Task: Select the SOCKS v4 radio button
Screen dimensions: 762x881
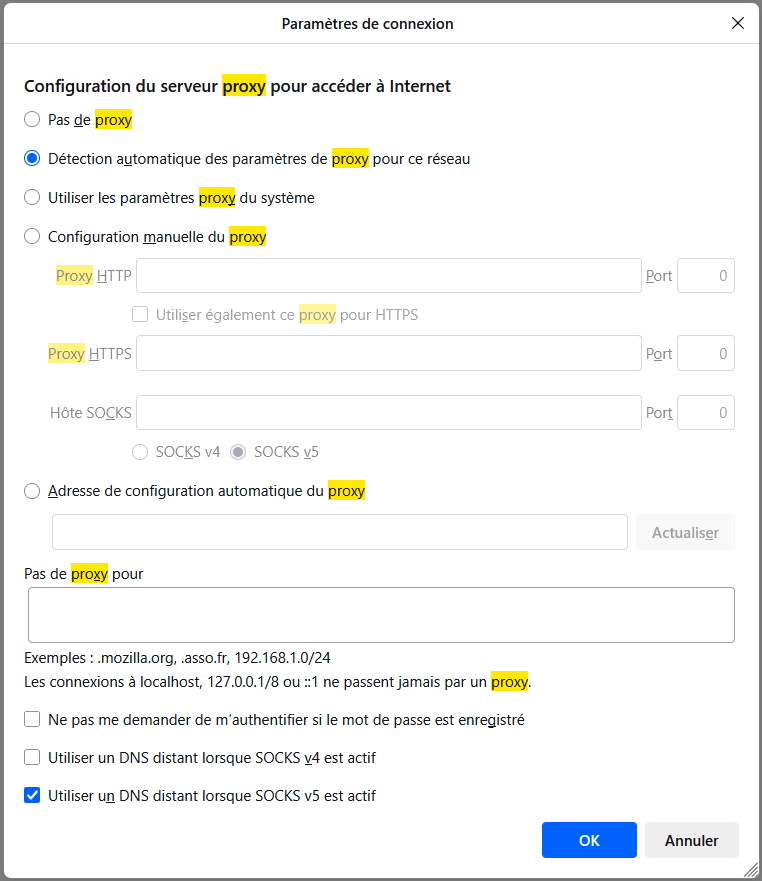Action: click(141, 452)
